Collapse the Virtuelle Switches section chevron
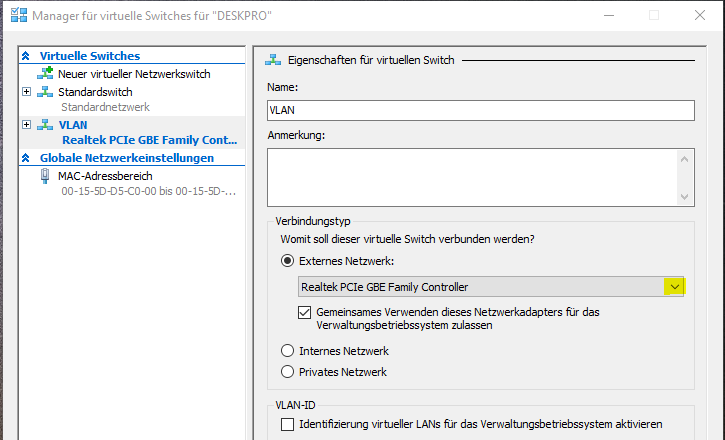 tap(26, 56)
